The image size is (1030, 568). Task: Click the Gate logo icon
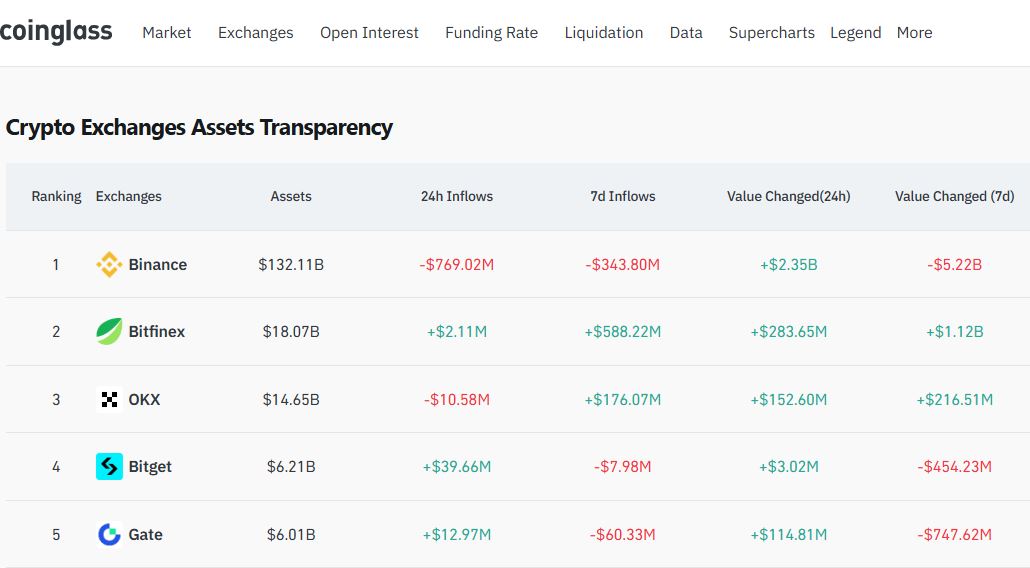109,535
